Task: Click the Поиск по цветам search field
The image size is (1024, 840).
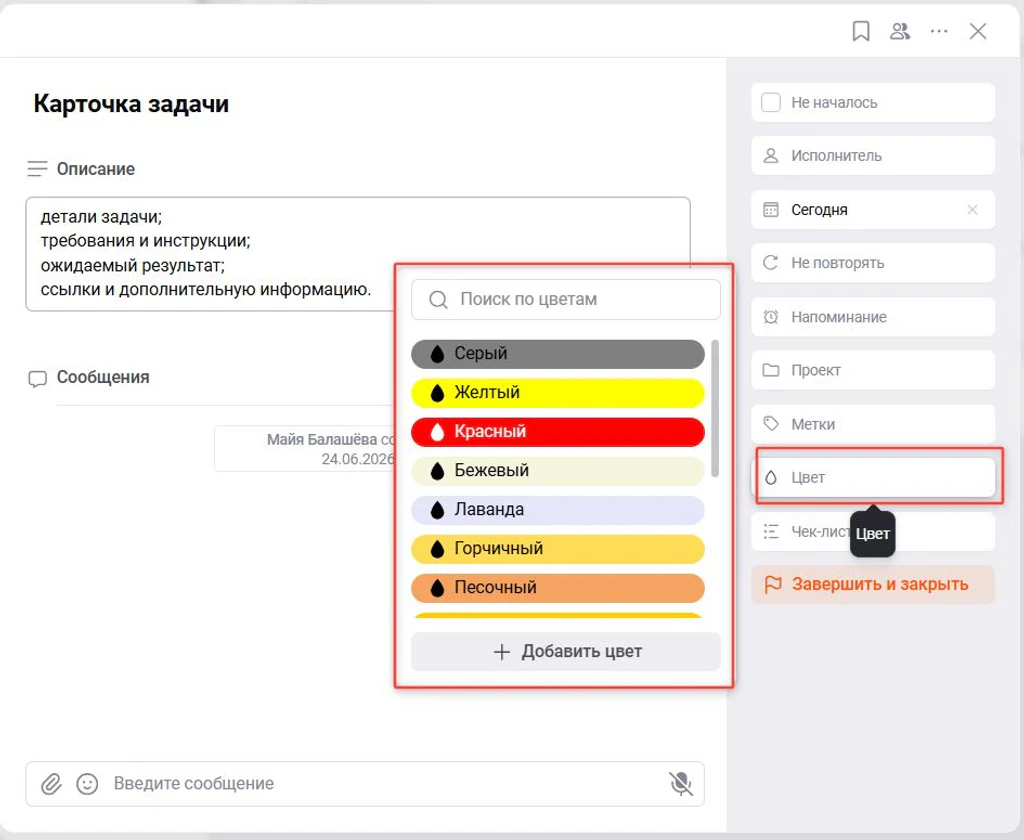Action: click(566, 300)
